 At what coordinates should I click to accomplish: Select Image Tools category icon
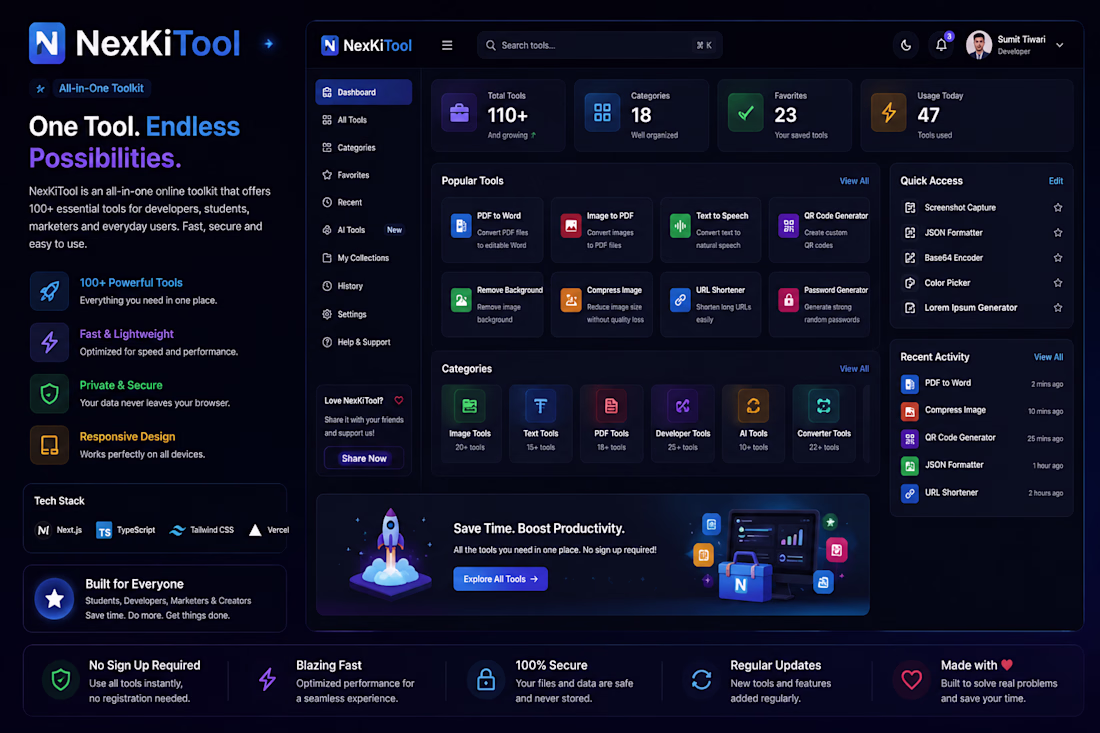[469, 405]
